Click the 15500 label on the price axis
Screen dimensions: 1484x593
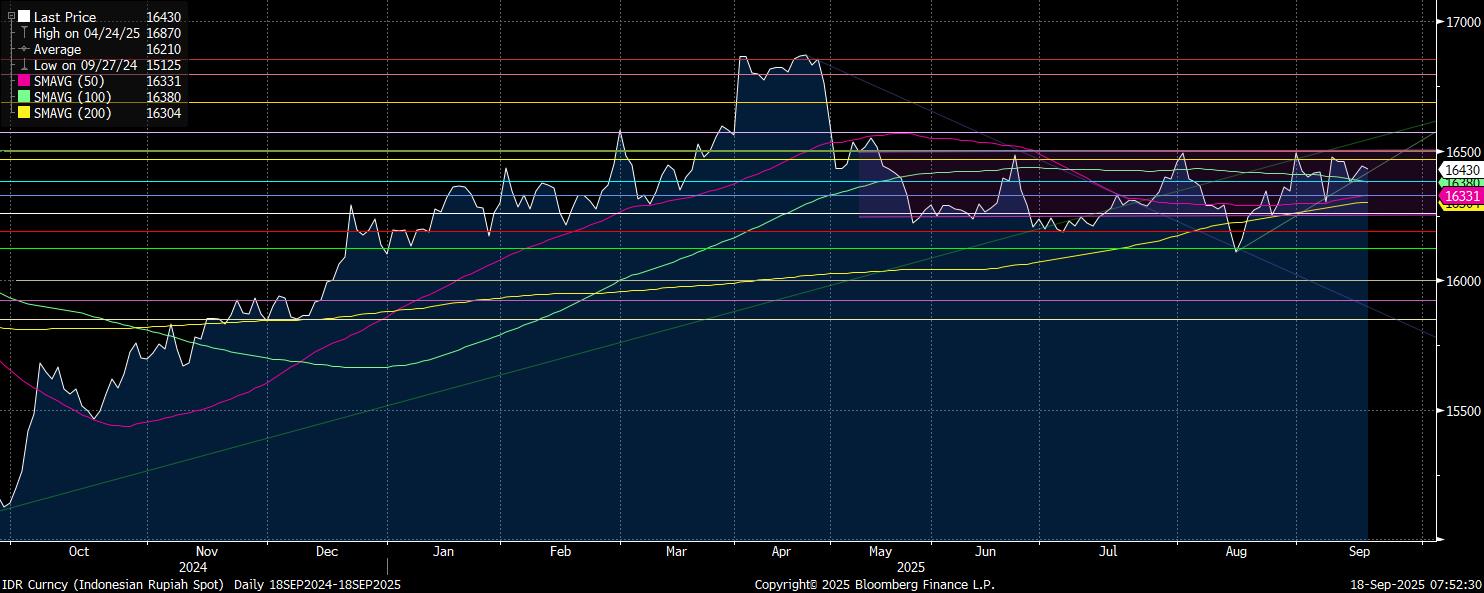[1462, 411]
